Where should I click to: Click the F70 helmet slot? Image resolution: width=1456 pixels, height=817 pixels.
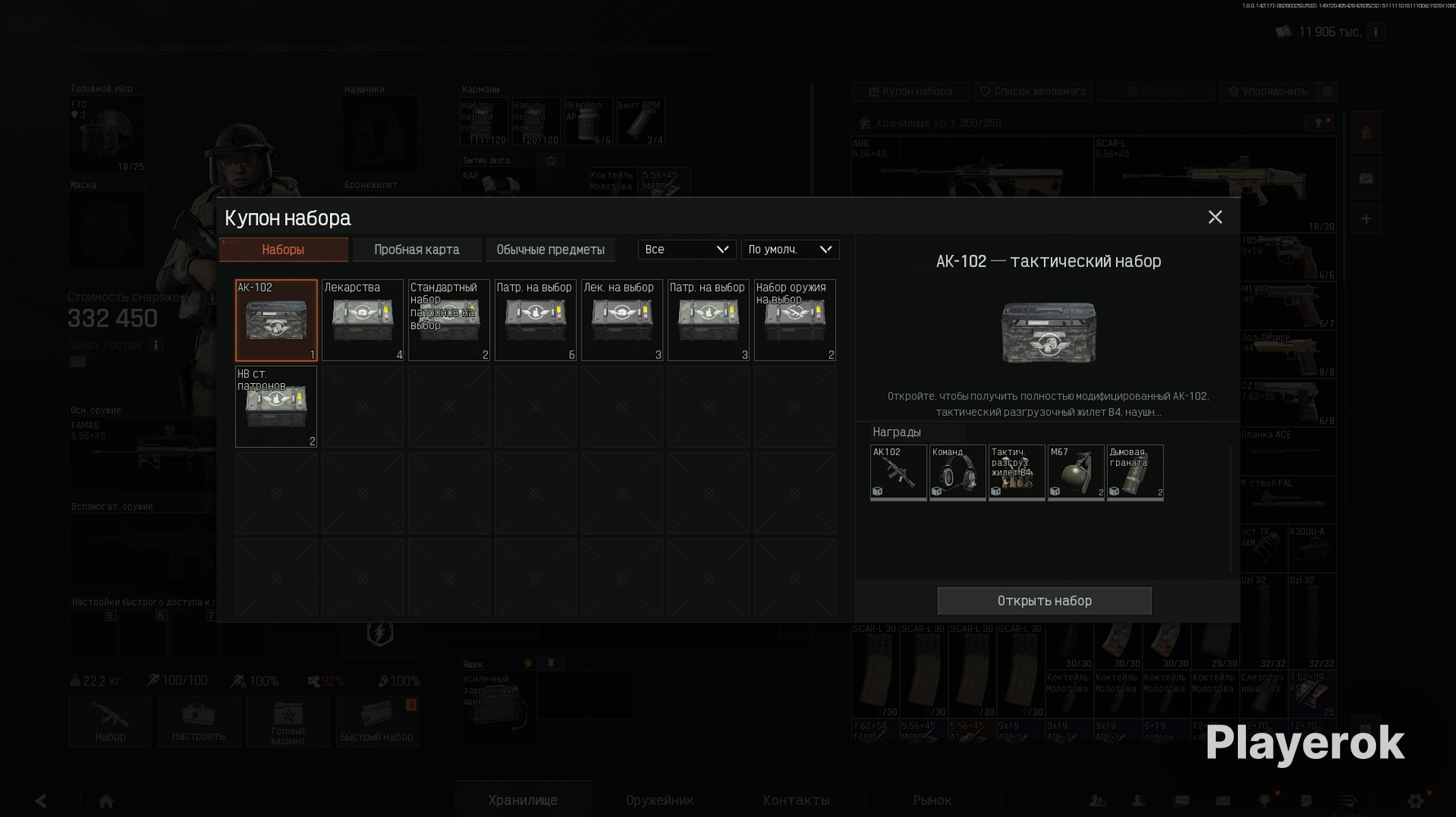point(107,135)
